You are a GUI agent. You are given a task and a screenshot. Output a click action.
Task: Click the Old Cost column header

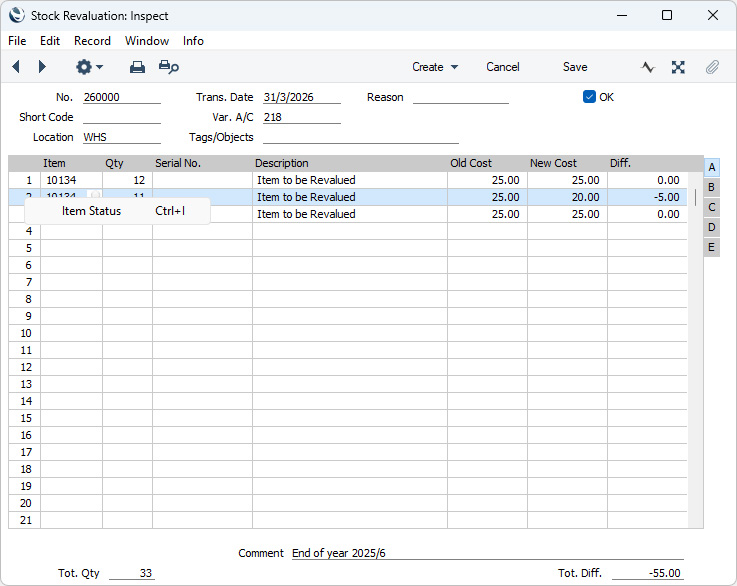470,163
